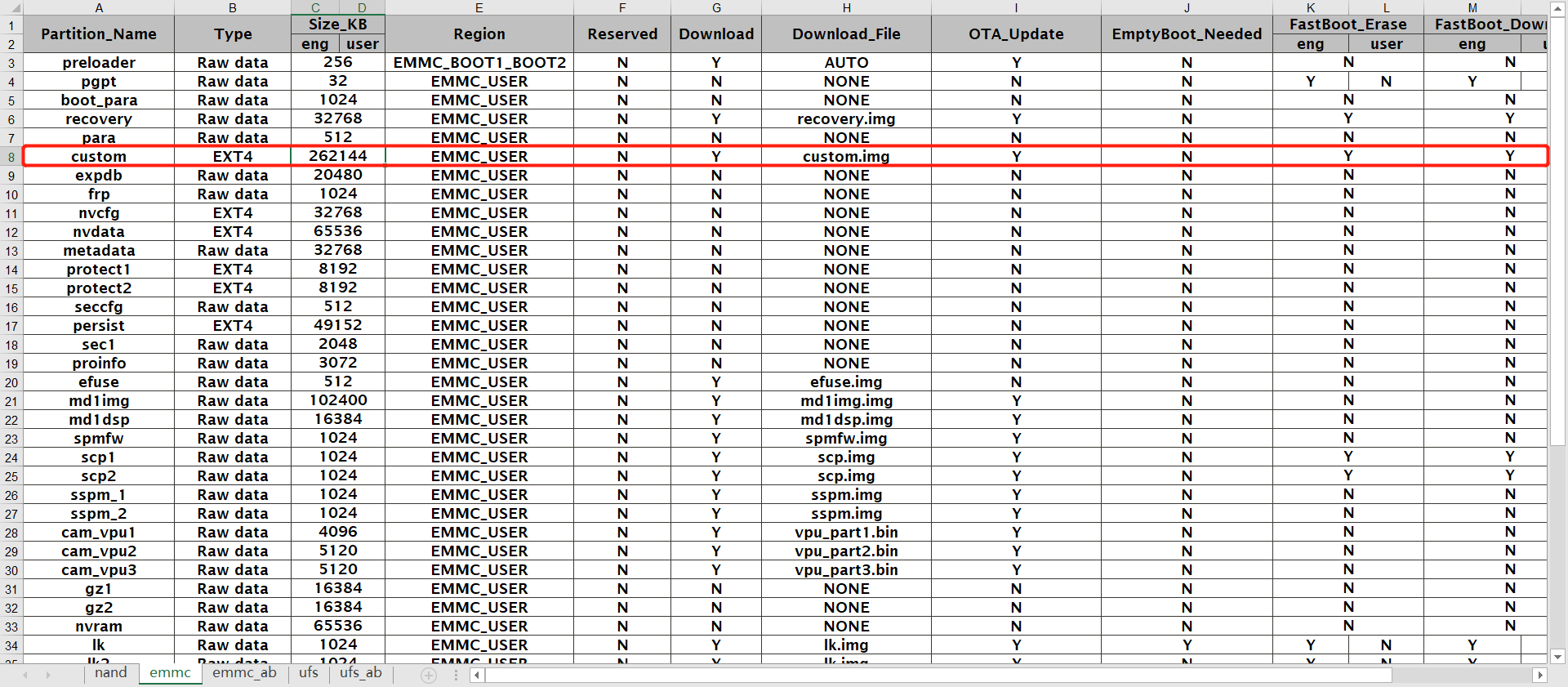Image resolution: width=1568 pixels, height=687 pixels.
Task: Select the spmfw.img cell
Action: 847,439
